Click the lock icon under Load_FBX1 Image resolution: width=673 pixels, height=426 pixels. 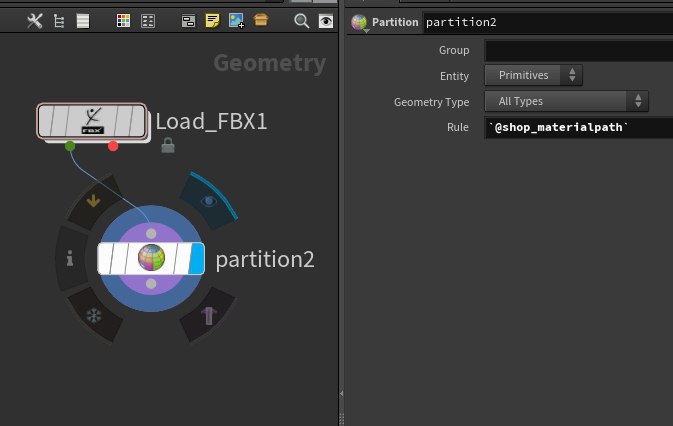click(168, 145)
